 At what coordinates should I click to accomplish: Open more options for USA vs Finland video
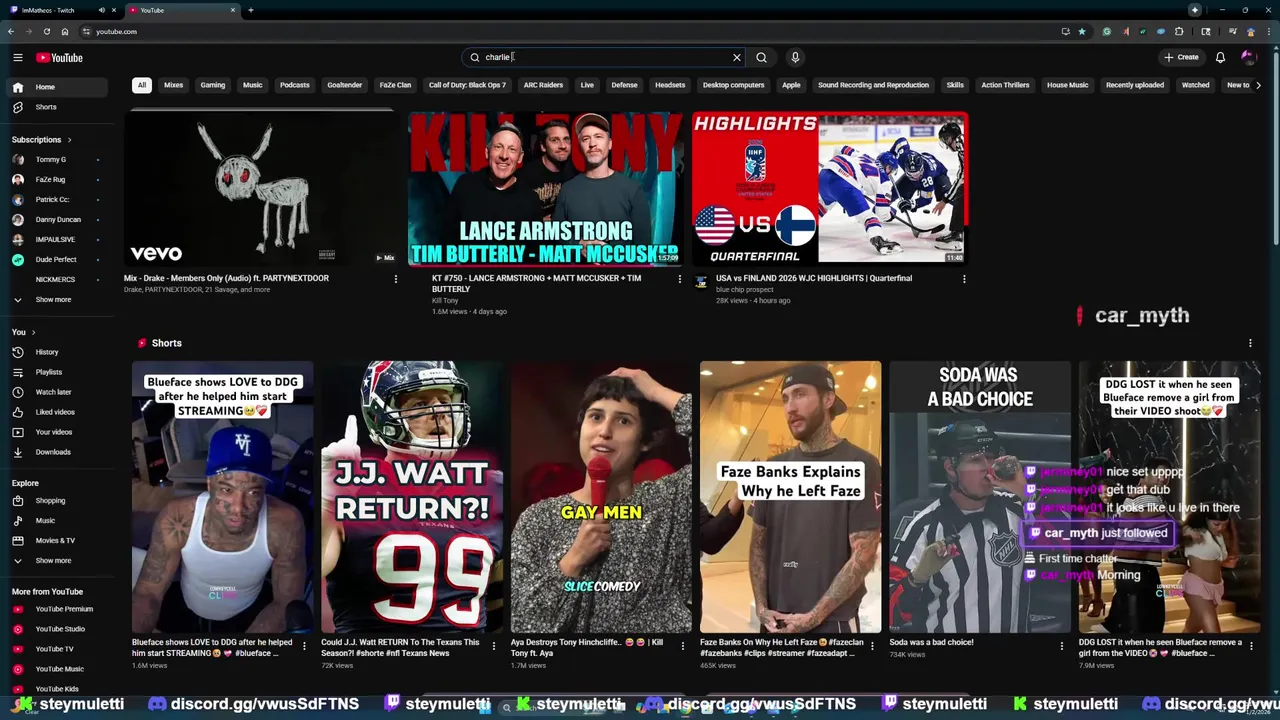pos(963,279)
